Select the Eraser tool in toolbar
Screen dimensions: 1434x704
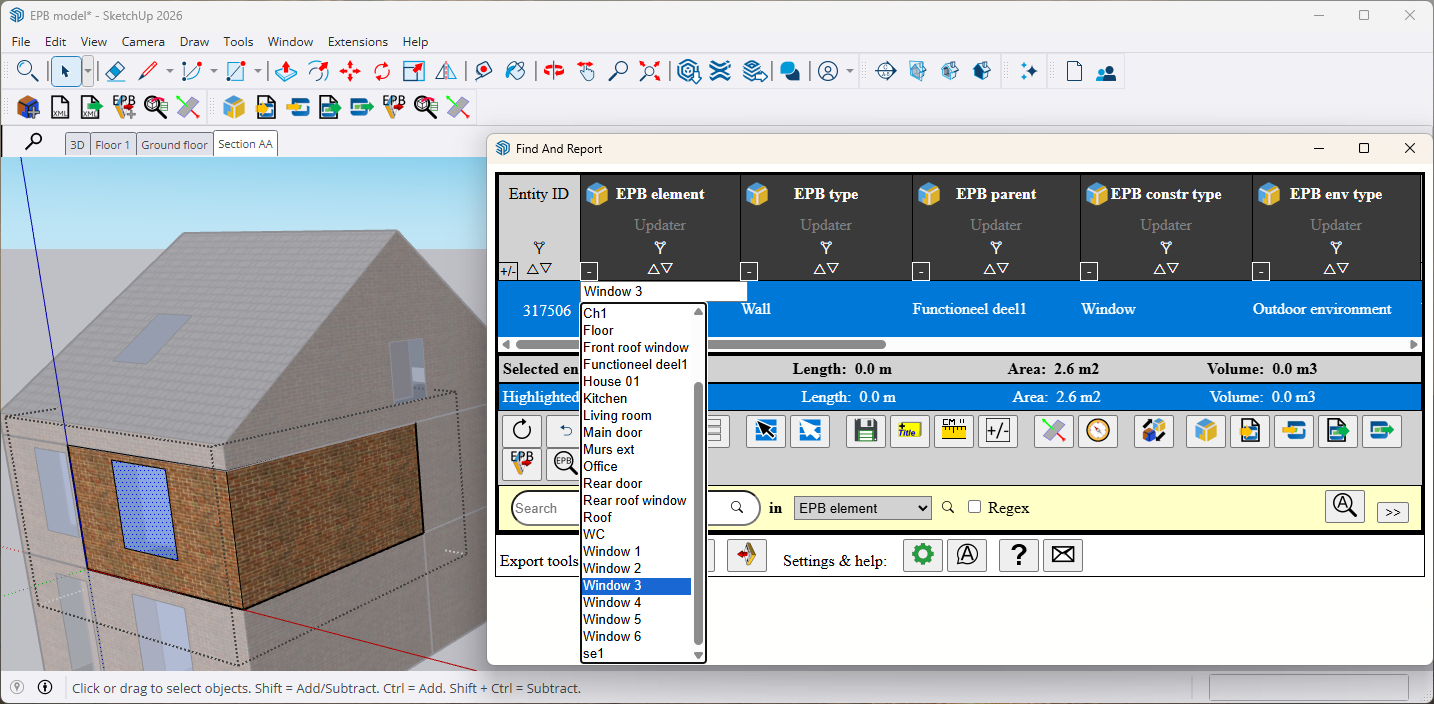(x=115, y=71)
